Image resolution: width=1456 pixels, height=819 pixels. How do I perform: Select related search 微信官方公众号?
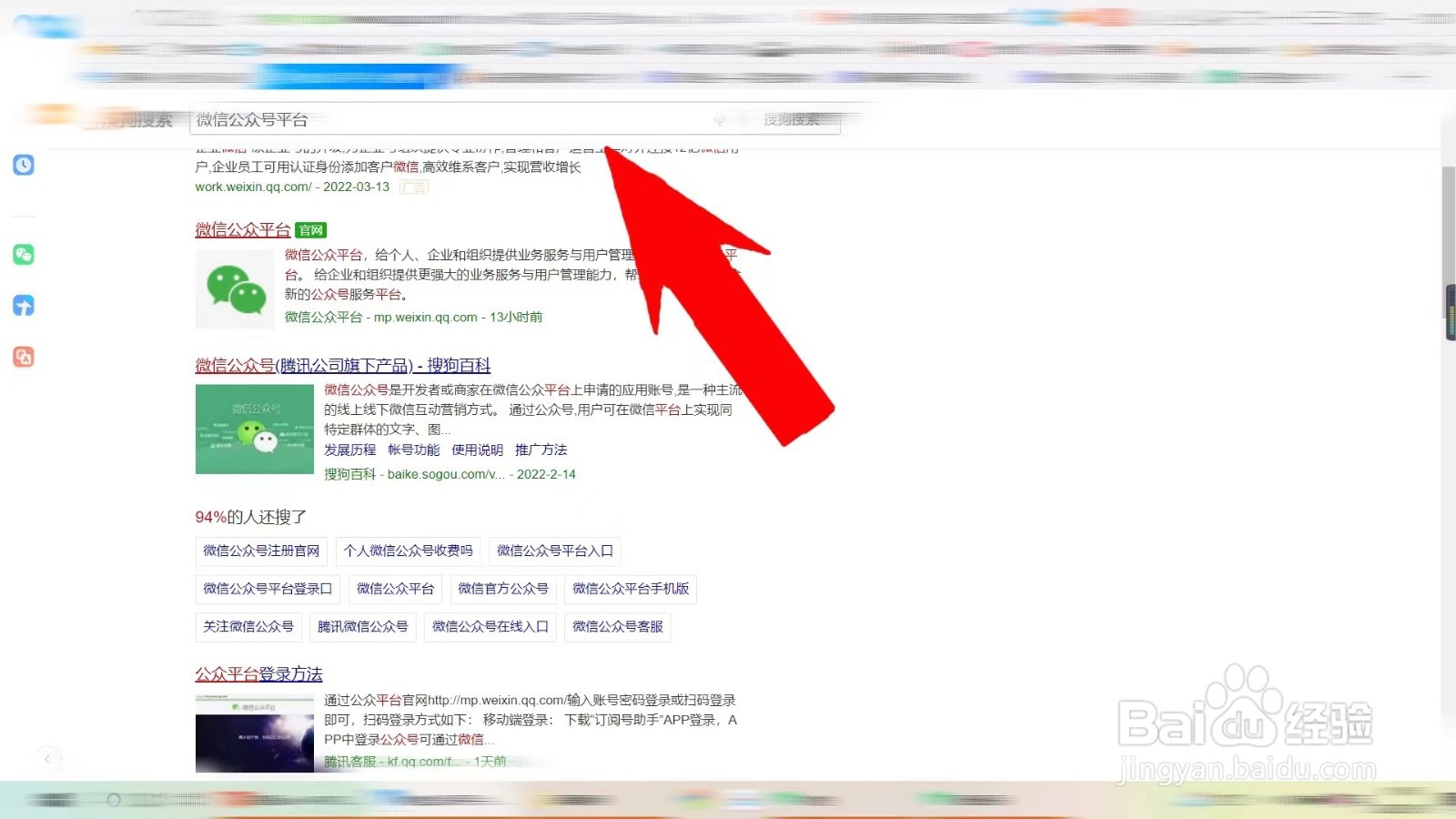(503, 589)
